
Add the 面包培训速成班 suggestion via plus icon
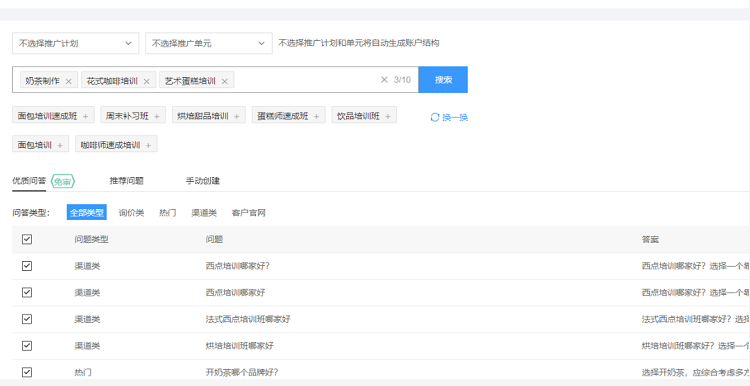pyautogui.click(x=86, y=116)
